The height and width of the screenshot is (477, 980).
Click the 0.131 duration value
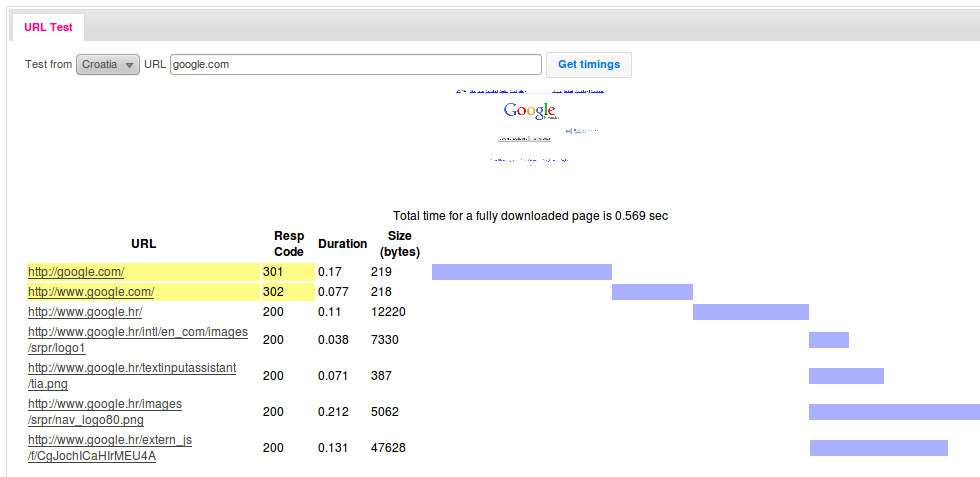pos(333,448)
